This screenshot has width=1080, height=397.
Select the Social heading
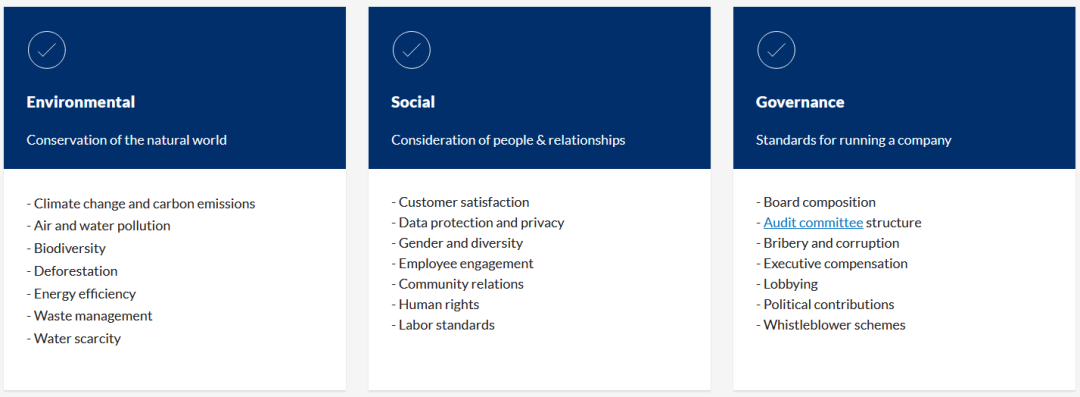click(x=413, y=102)
